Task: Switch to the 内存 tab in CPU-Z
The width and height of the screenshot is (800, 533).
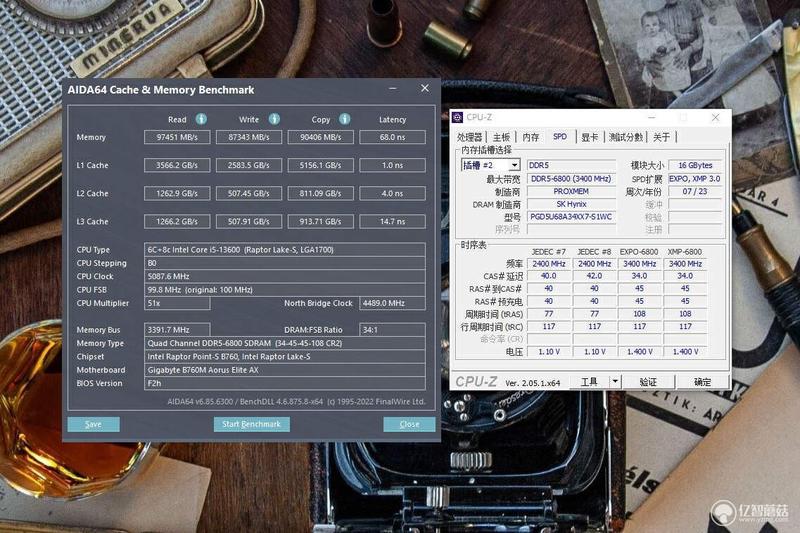Action: [x=531, y=137]
